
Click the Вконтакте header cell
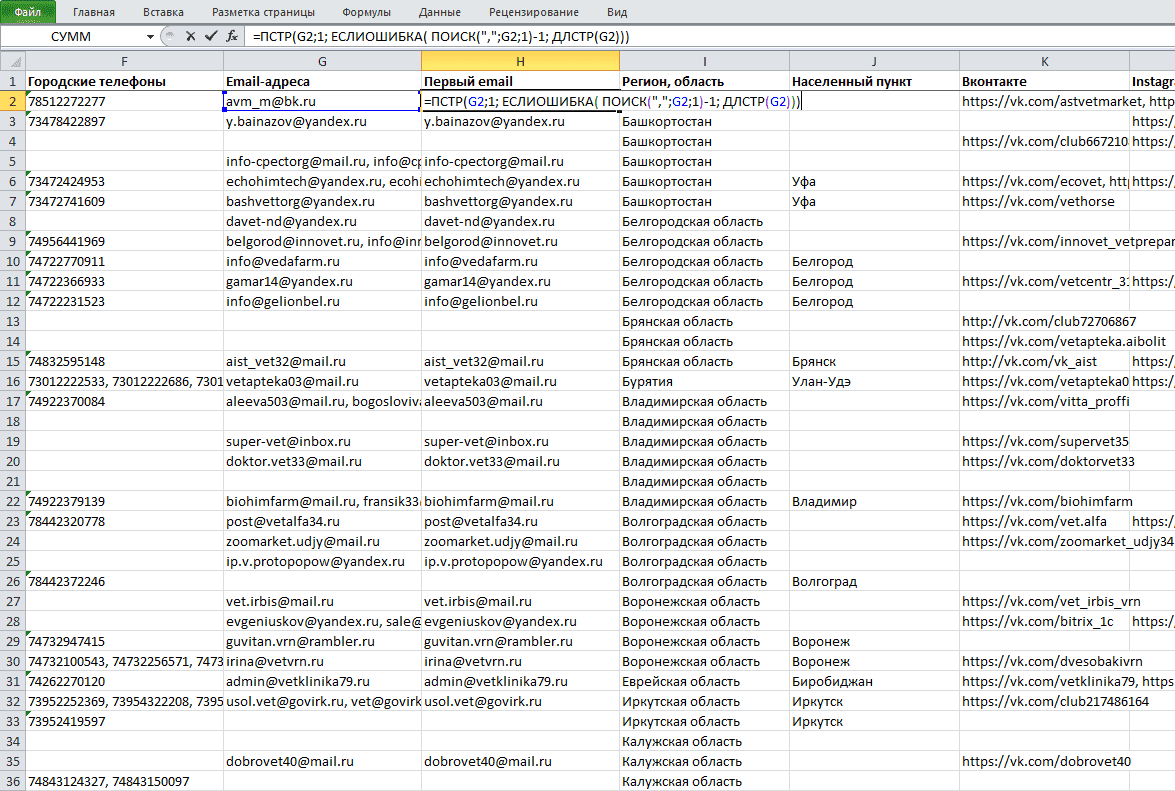pyautogui.click(x=1045, y=82)
